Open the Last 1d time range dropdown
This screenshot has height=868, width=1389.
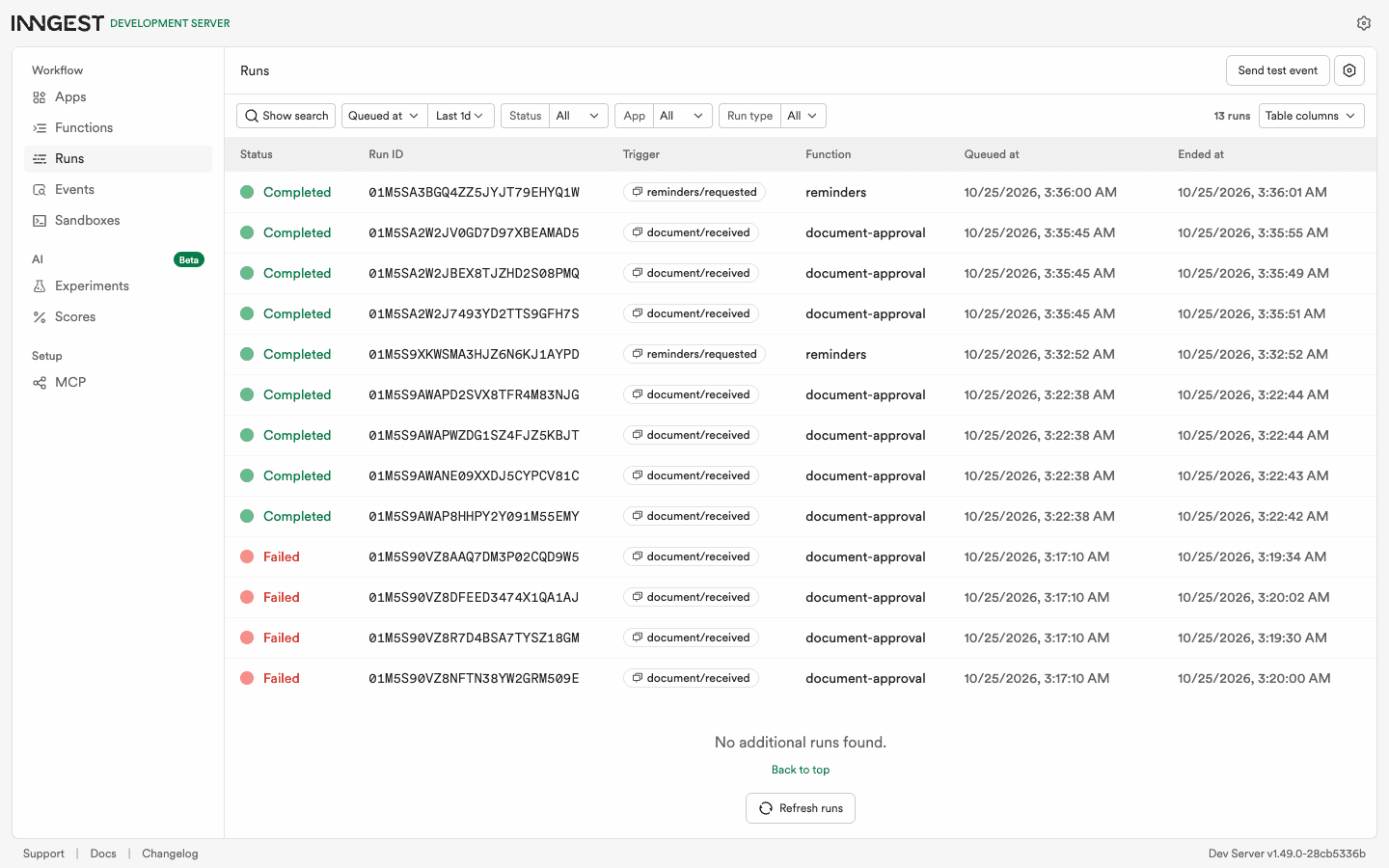click(x=461, y=116)
